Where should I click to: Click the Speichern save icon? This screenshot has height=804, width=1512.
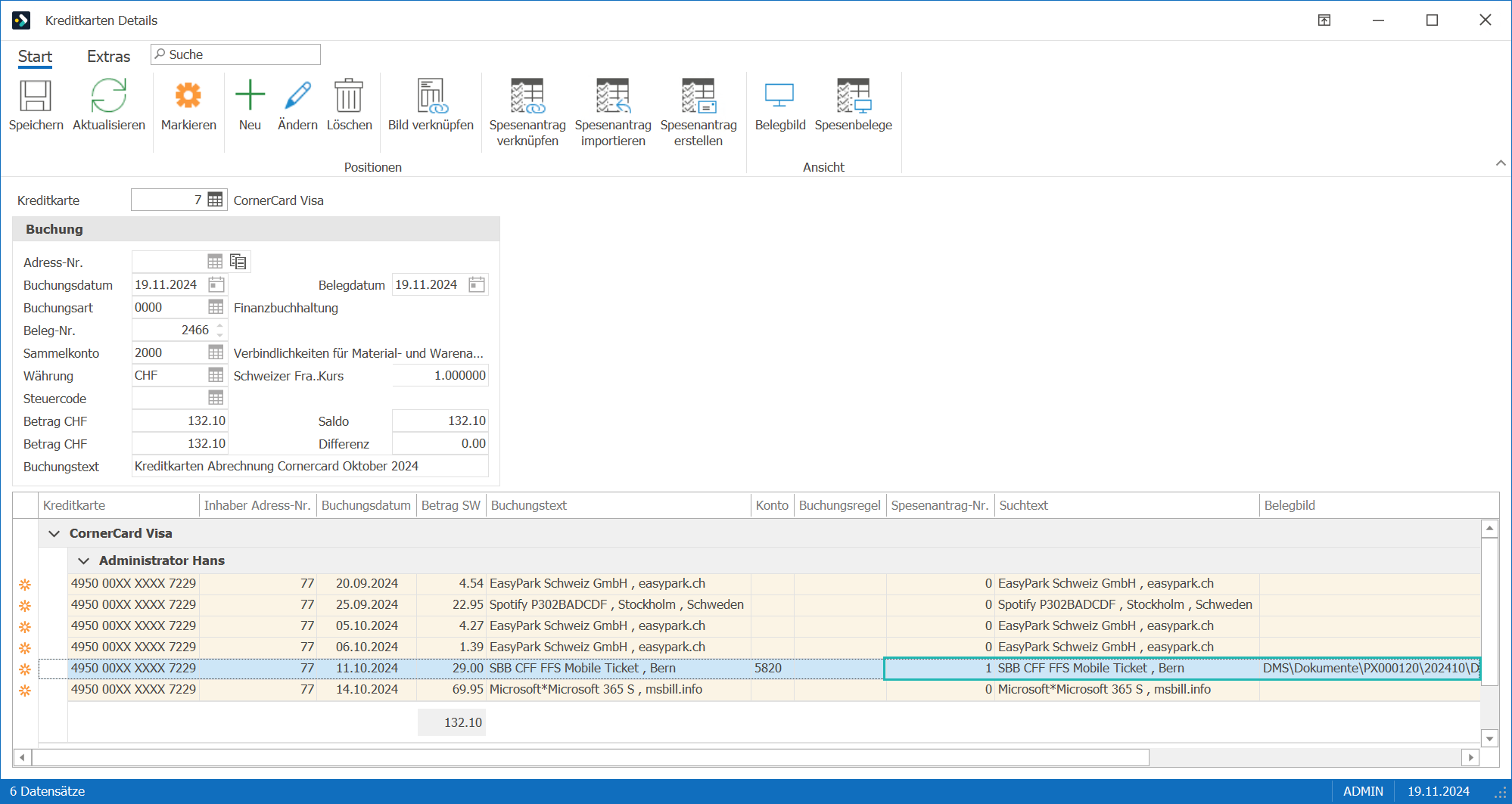click(x=36, y=97)
